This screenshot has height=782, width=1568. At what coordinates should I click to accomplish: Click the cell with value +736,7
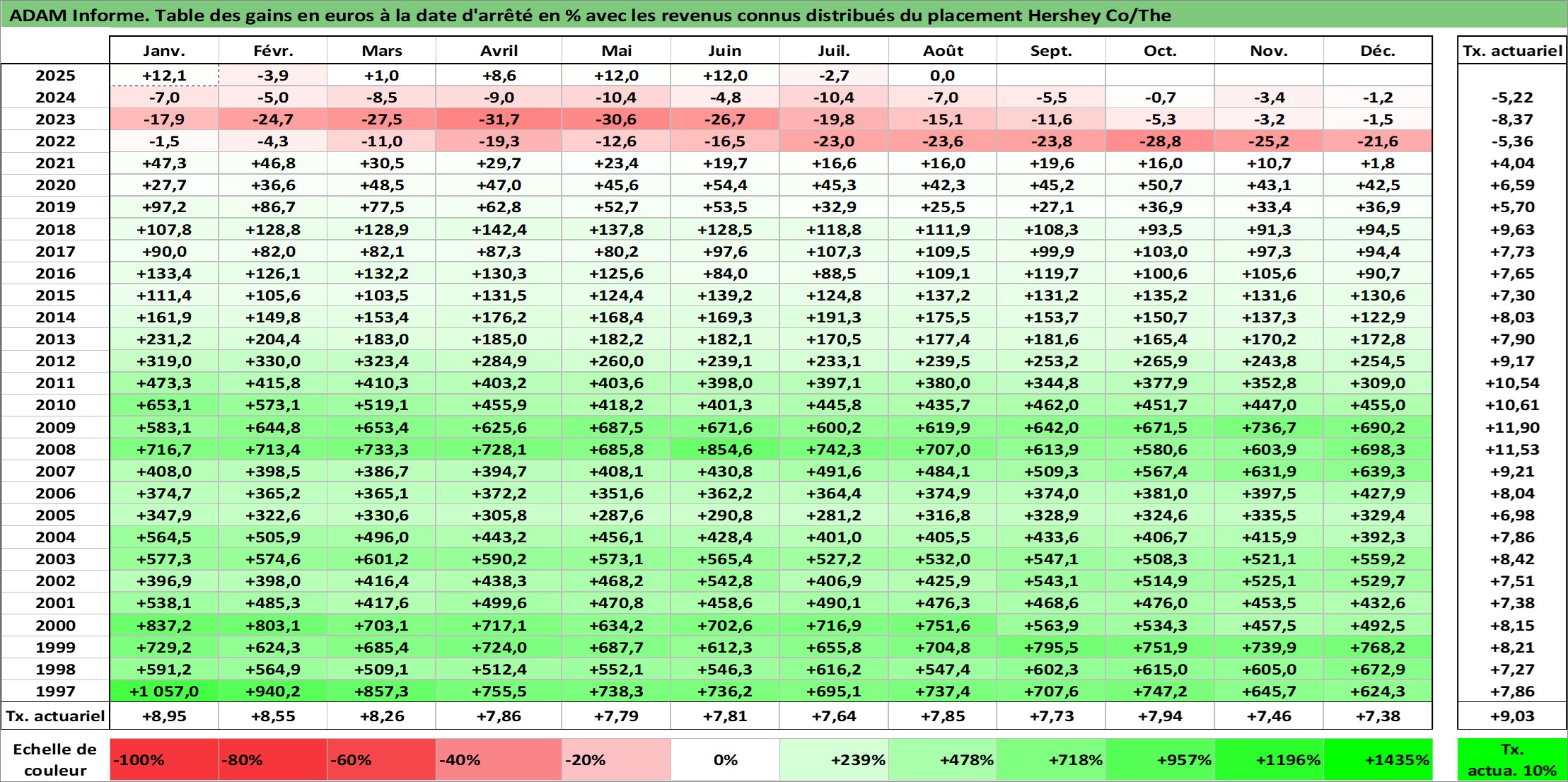click(1269, 428)
